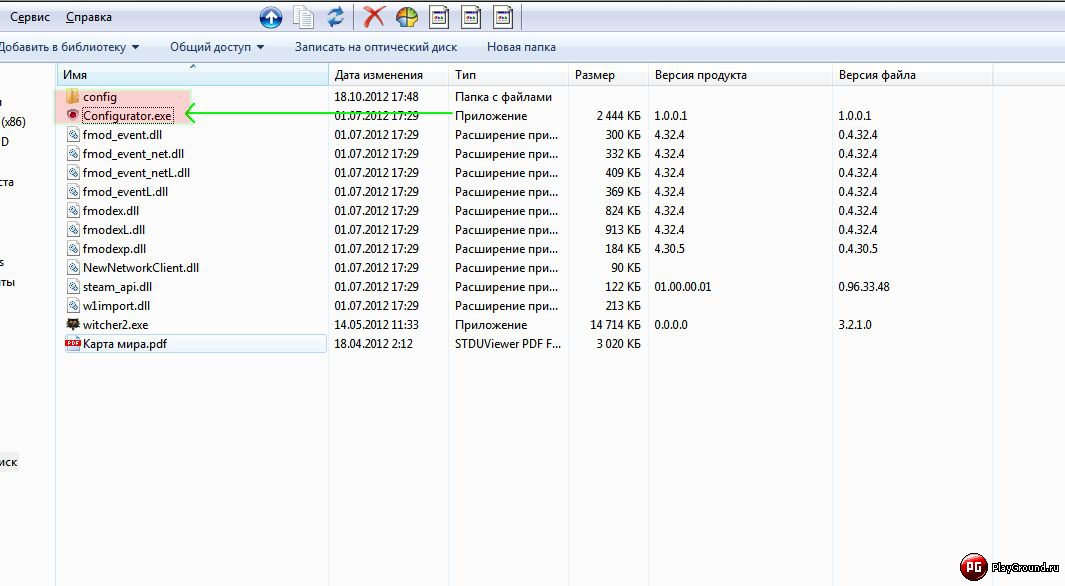This screenshot has height=586, width=1065.
Task: Sort by the Версия продукта column header
Action: (x=740, y=75)
